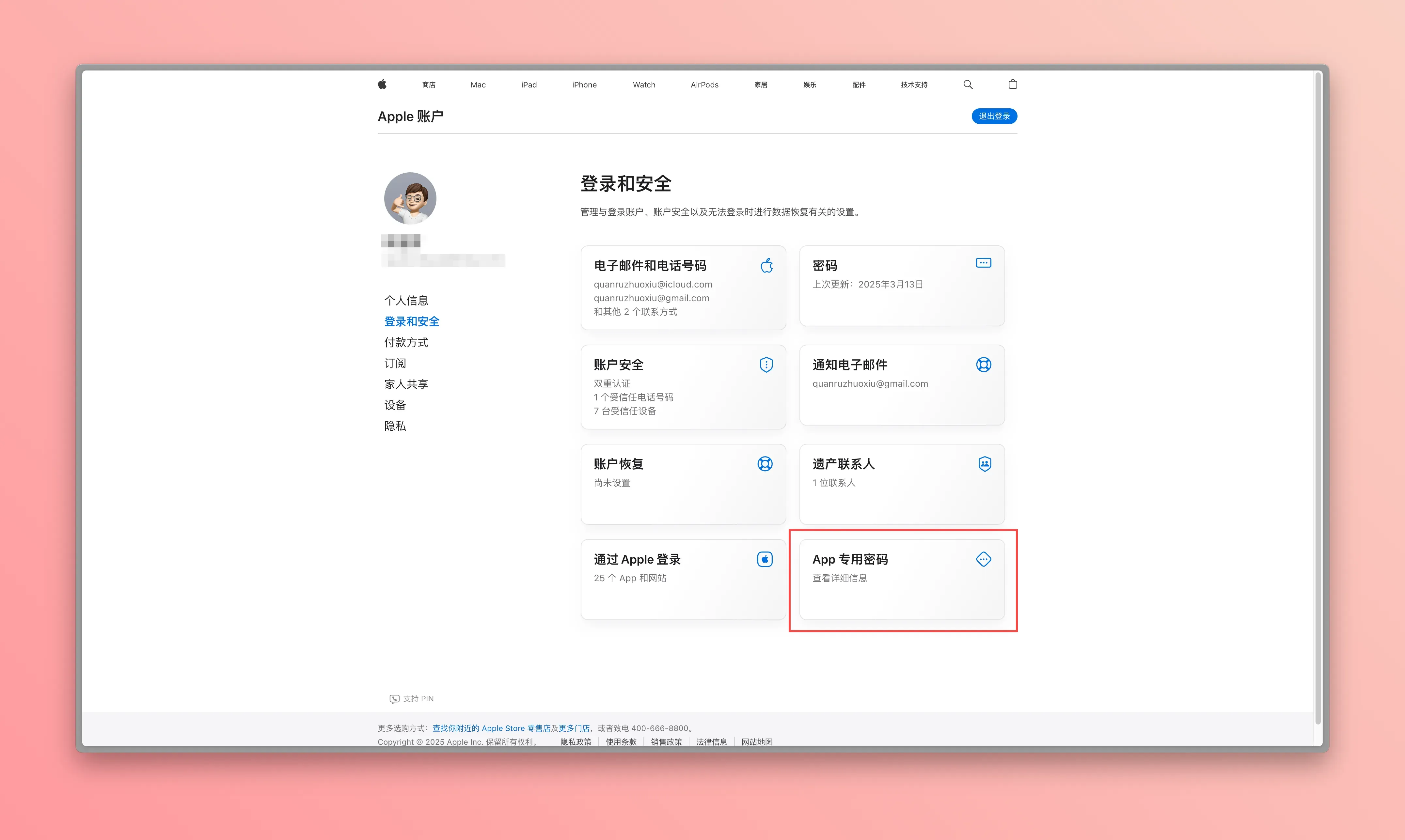Select 个人信息 in the sidebar

coord(406,301)
